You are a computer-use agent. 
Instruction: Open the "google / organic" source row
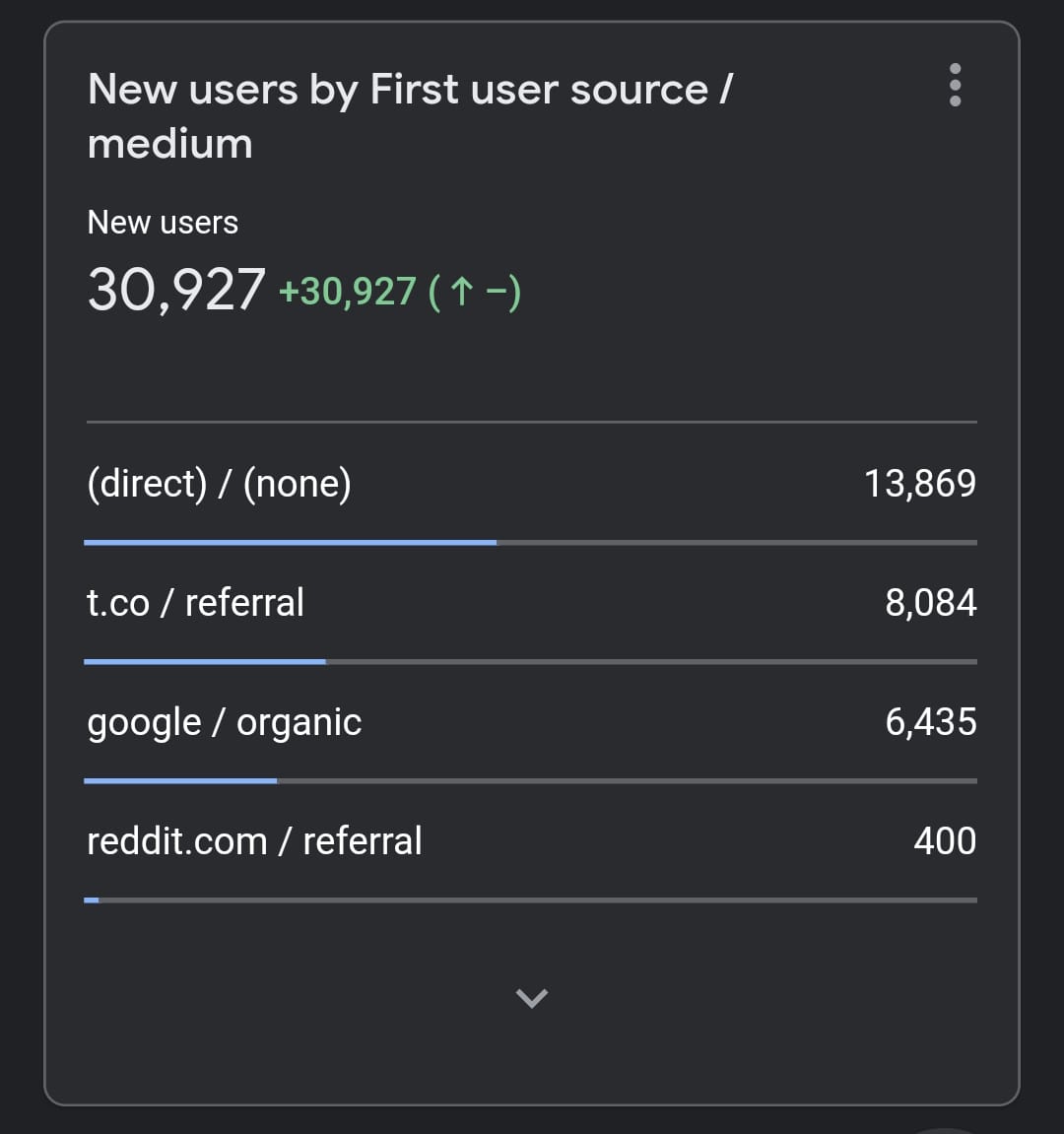225,722
